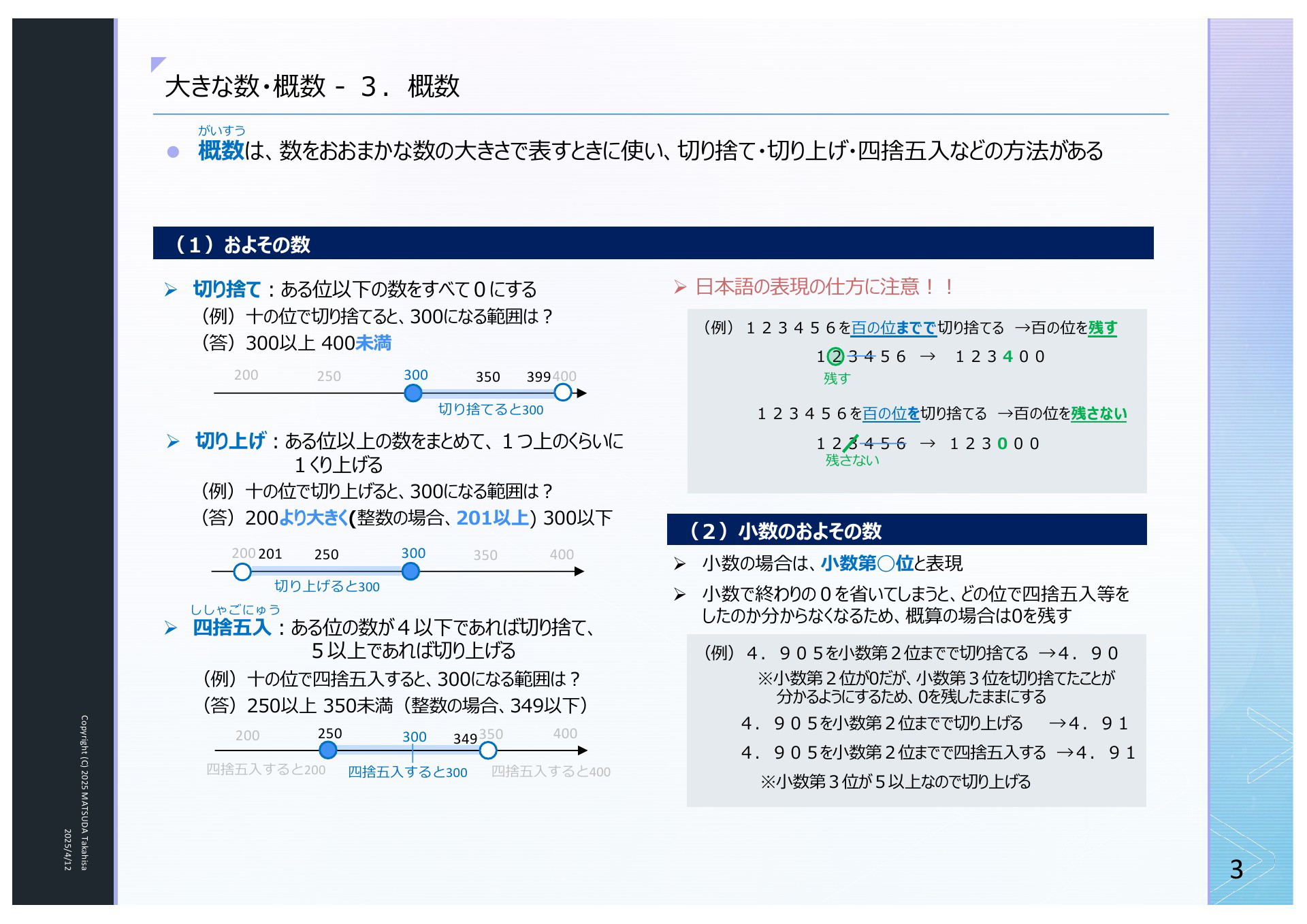This screenshot has height=924, width=1307.
Task: Click the small green label '残さない' below the slashed digit
Action: click(852, 461)
